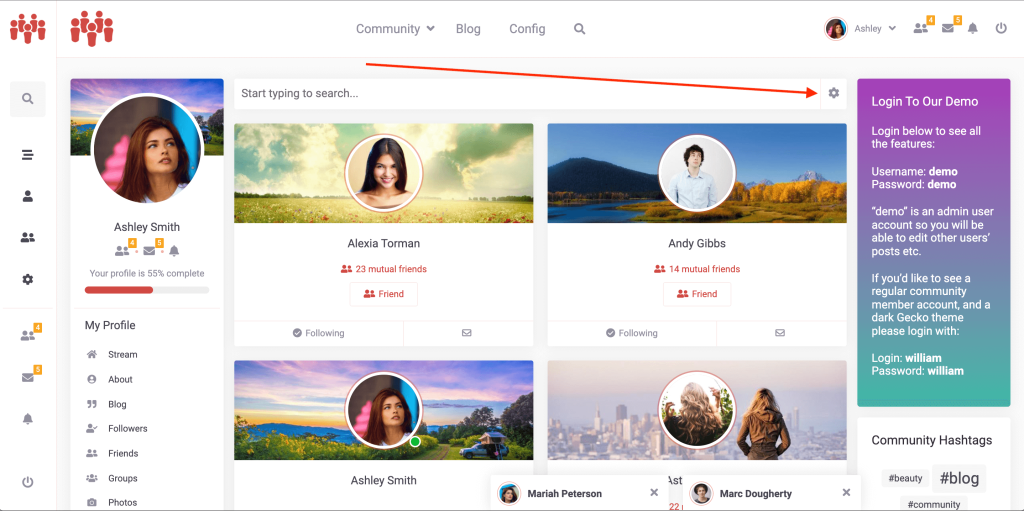1024x511 pixels.
Task: Click the logout power icon in top header
Action: click(1001, 28)
